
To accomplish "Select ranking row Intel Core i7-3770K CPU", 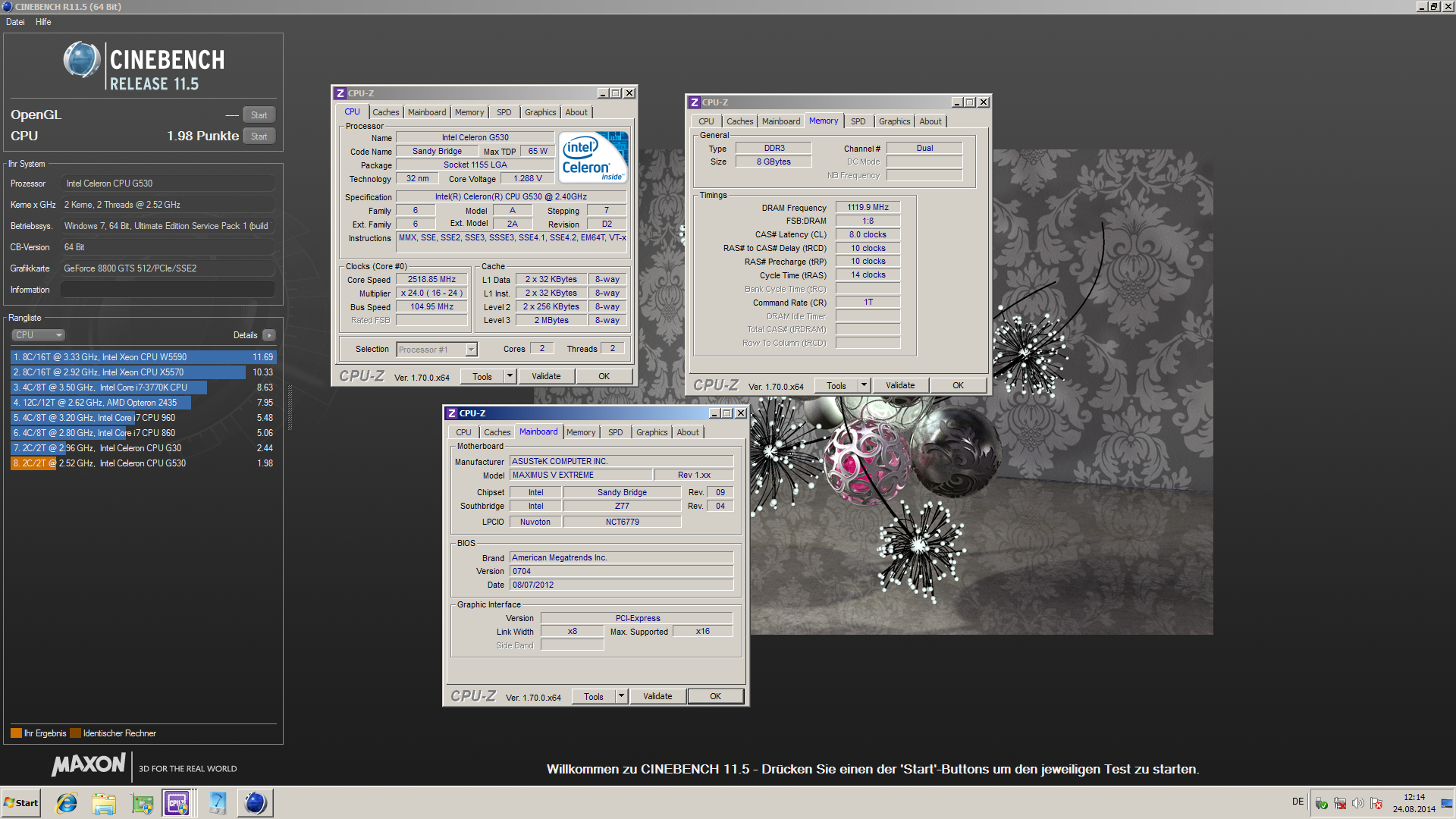I will coord(143,388).
